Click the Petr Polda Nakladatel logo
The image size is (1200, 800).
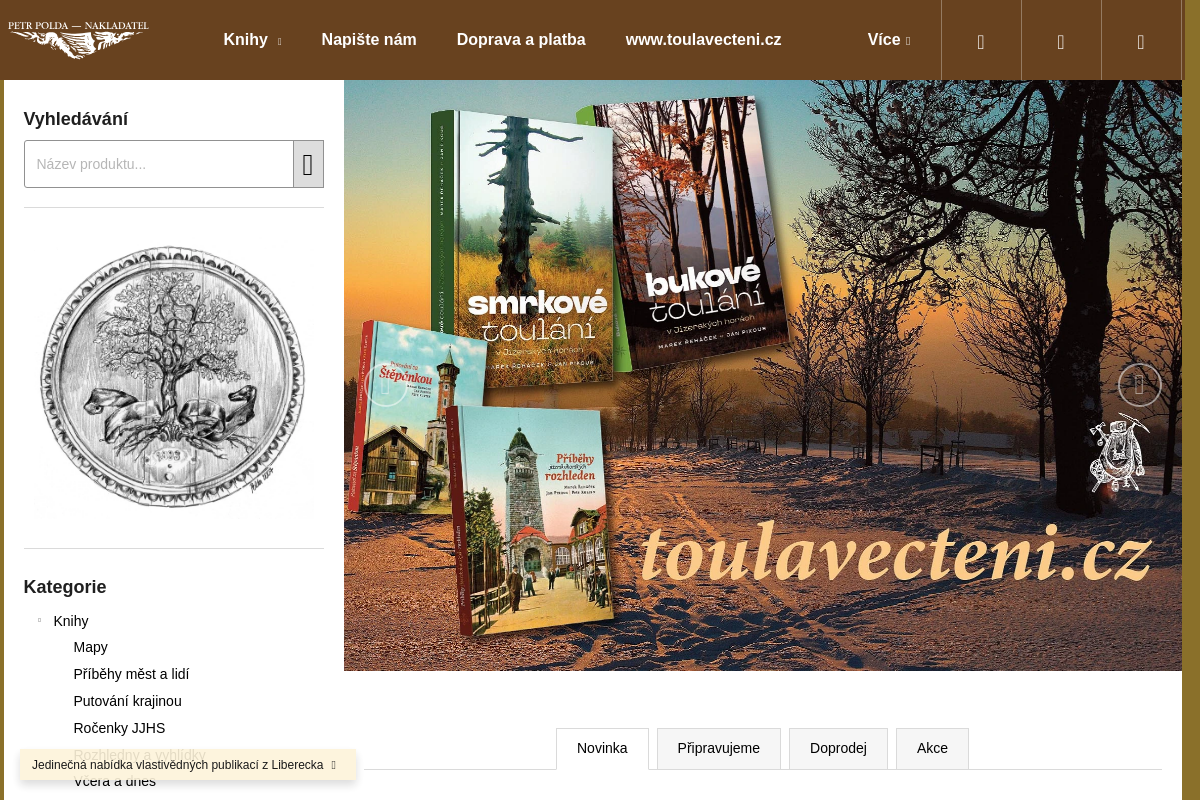pyautogui.click(x=78, y=40)
